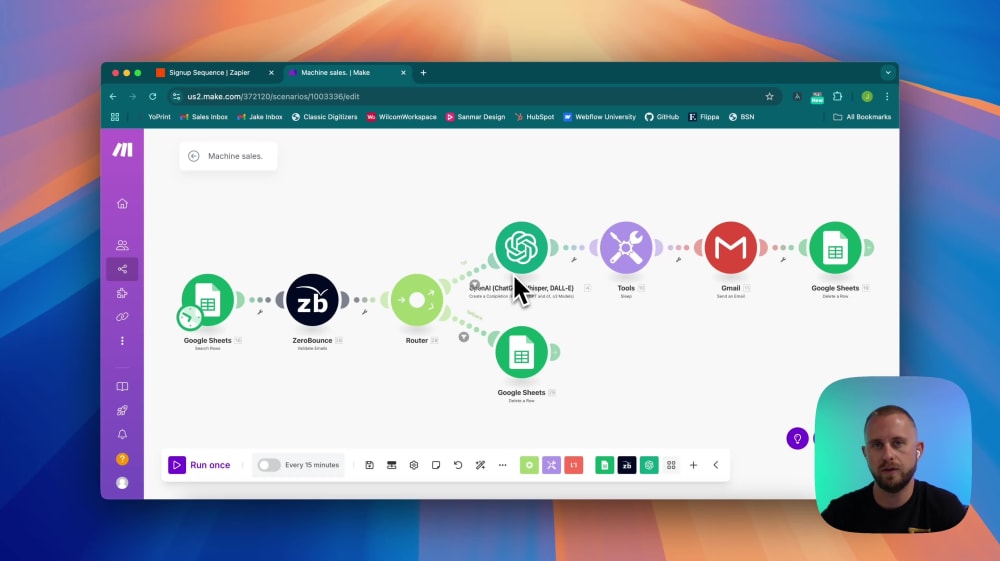This screenshot has width=1000, height=561.
Task: Click the Google Sheets favorite in toolbar
Action: 605,465
